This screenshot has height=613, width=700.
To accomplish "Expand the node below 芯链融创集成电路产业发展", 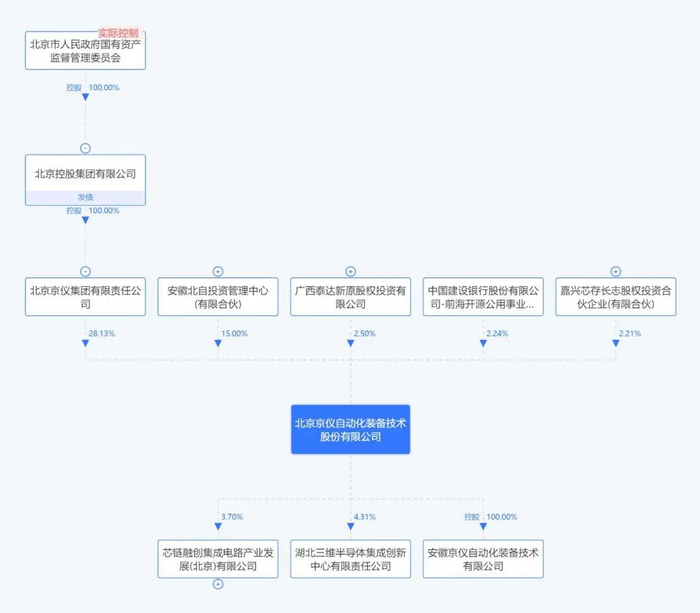I will [218, 584].
